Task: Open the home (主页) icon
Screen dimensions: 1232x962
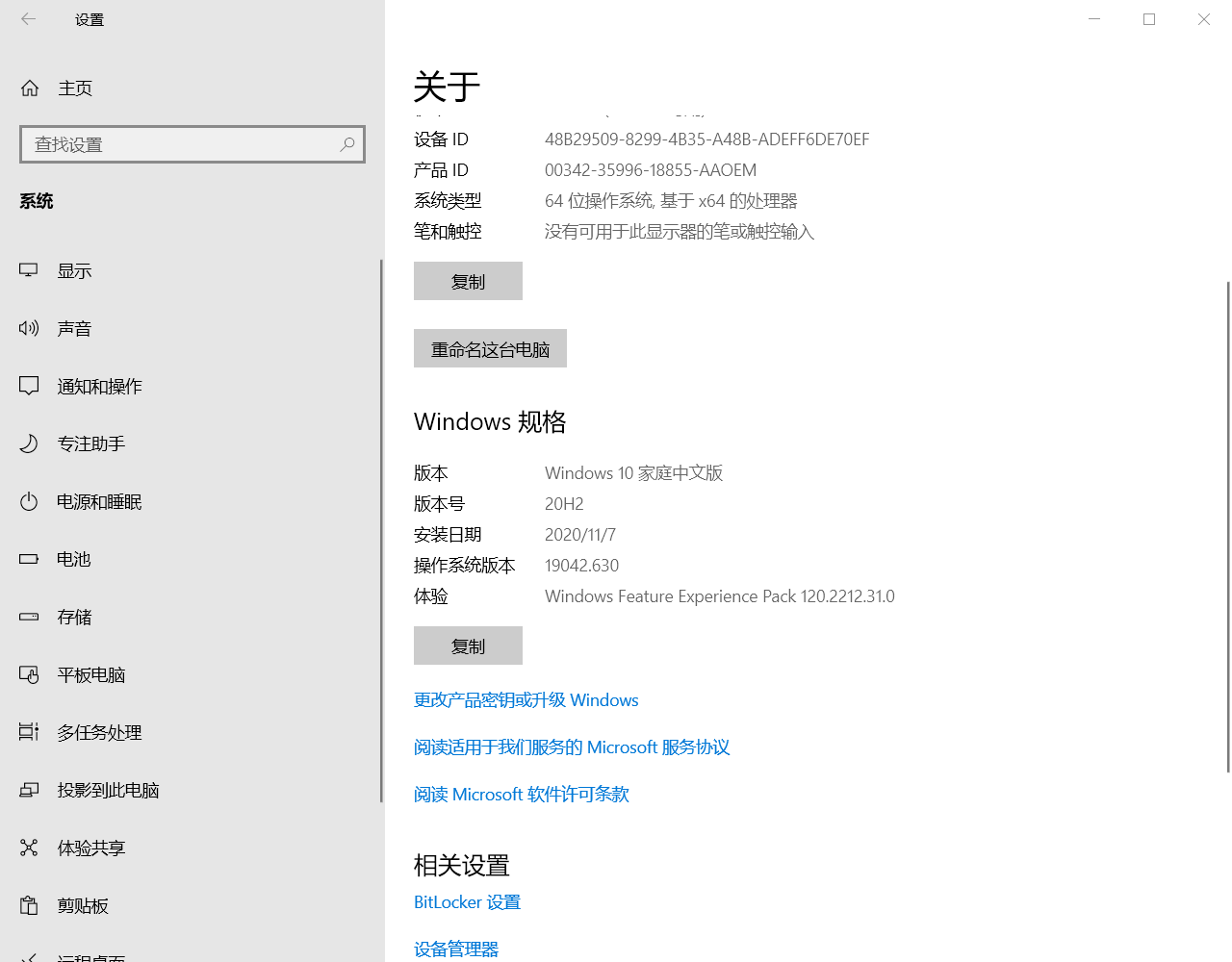Action: click(30, 89)
